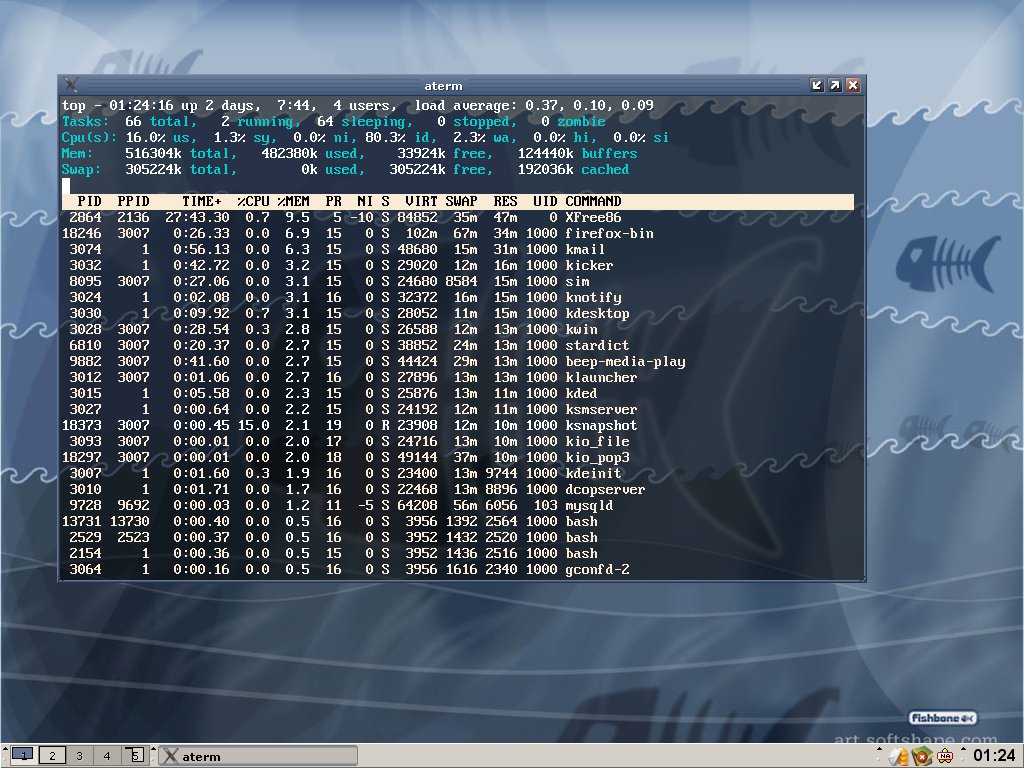Switch to virtual desktop 1 in pager
The width and height of the screenshot is (1024, 768).
pos(24,756)
